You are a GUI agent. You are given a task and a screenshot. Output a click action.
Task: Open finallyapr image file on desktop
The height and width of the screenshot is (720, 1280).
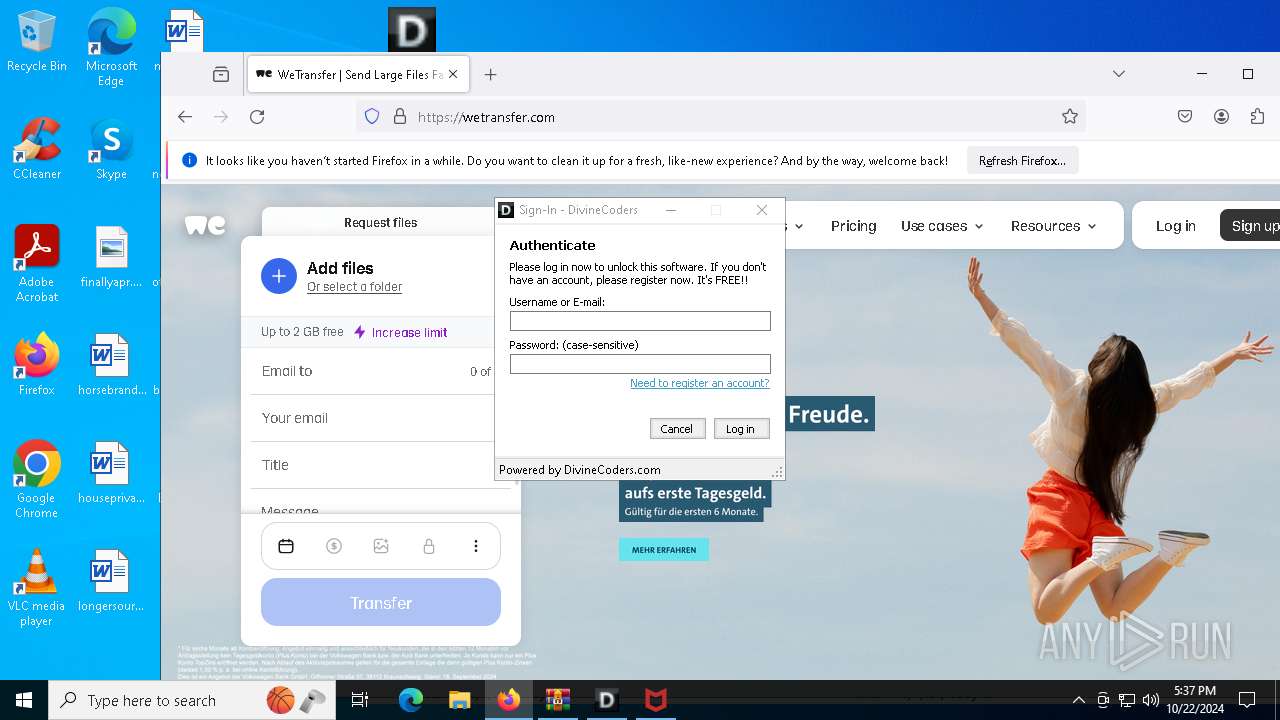click(x=111, y=256)
